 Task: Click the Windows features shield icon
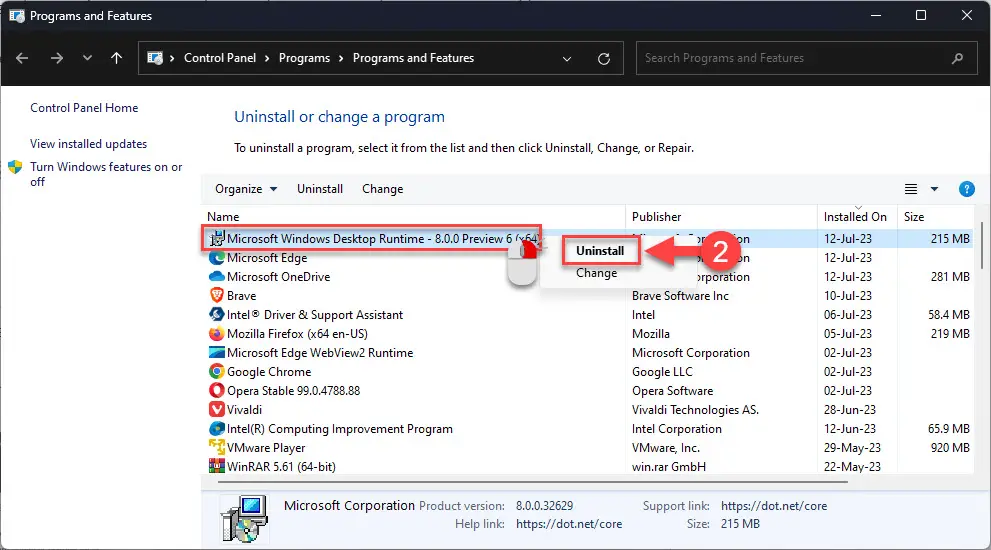coord(15,168)
